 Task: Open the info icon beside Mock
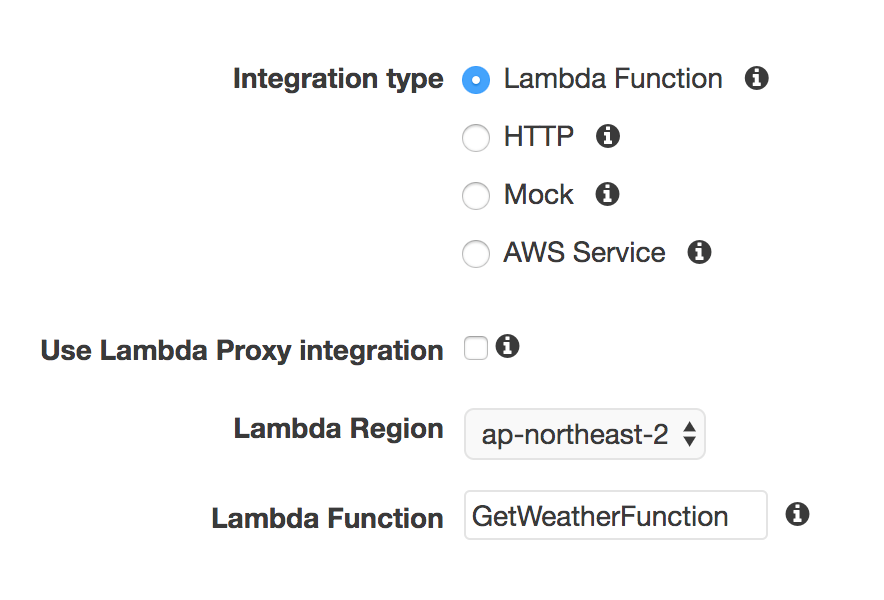607,194
